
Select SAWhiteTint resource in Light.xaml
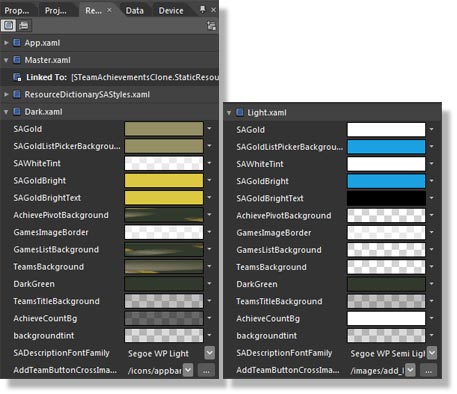click(x=260, y=164)
